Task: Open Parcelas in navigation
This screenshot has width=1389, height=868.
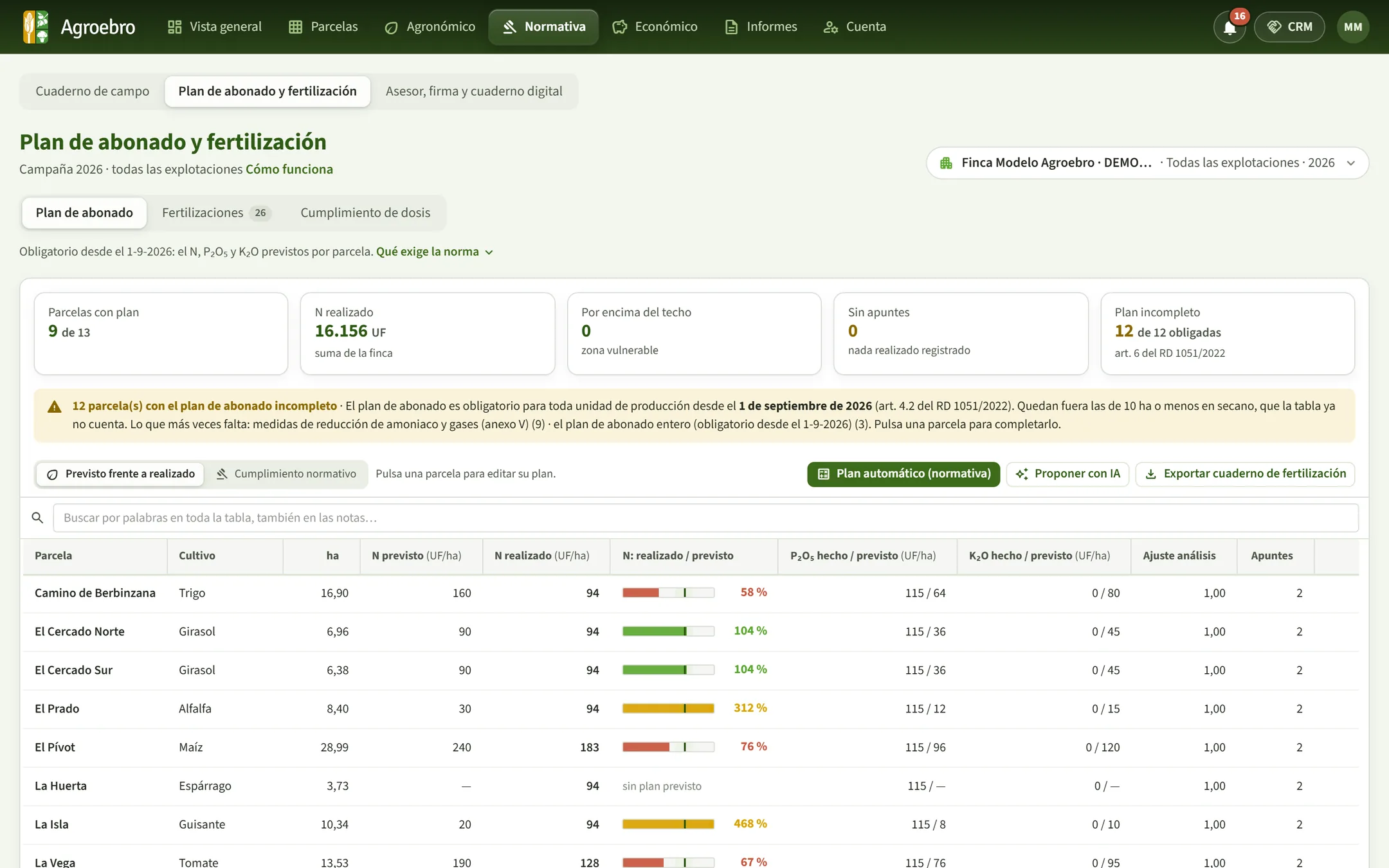Action: click(323, 26)
